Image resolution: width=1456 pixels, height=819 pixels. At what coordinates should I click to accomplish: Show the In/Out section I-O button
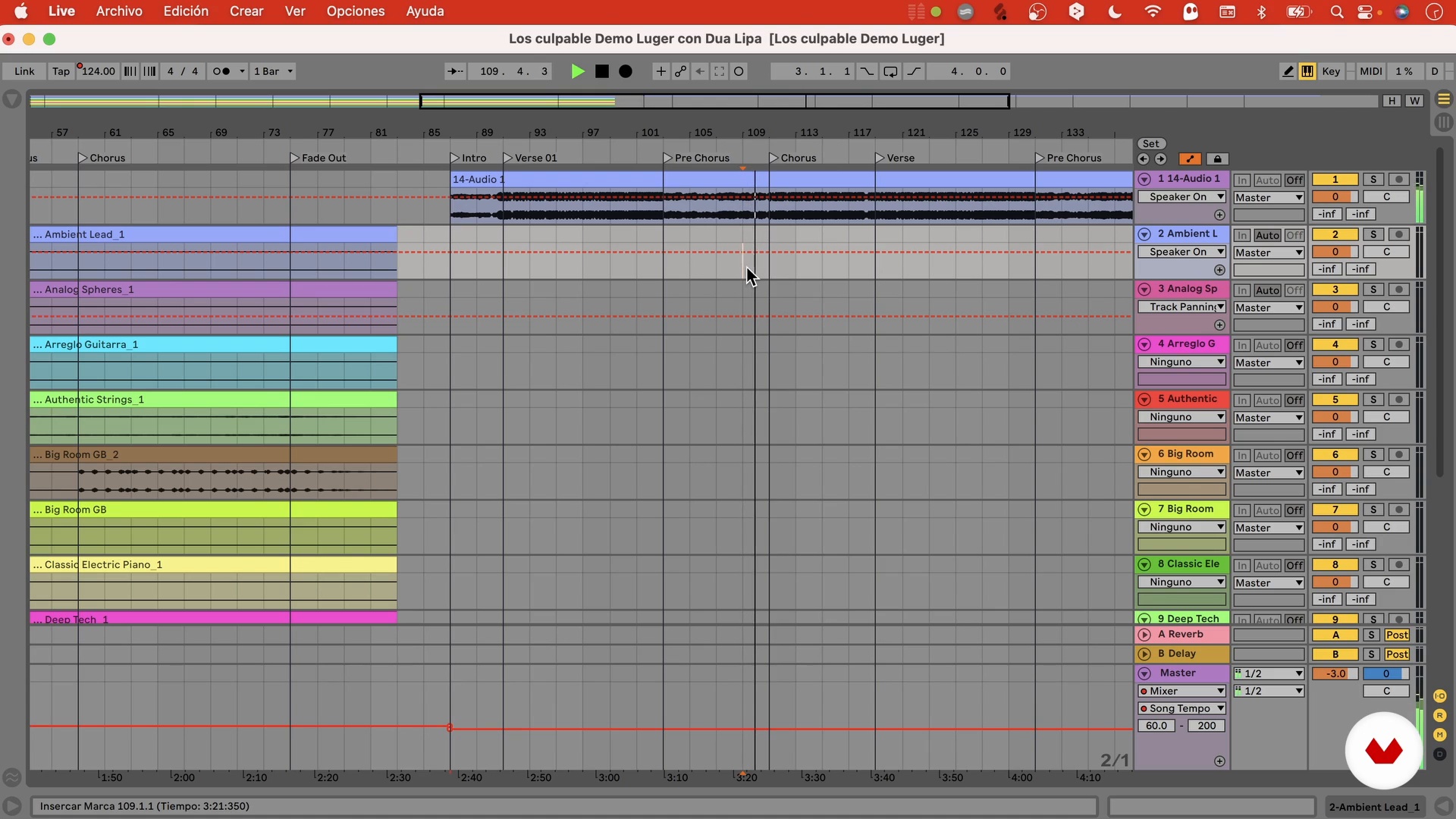[1439, 696]
